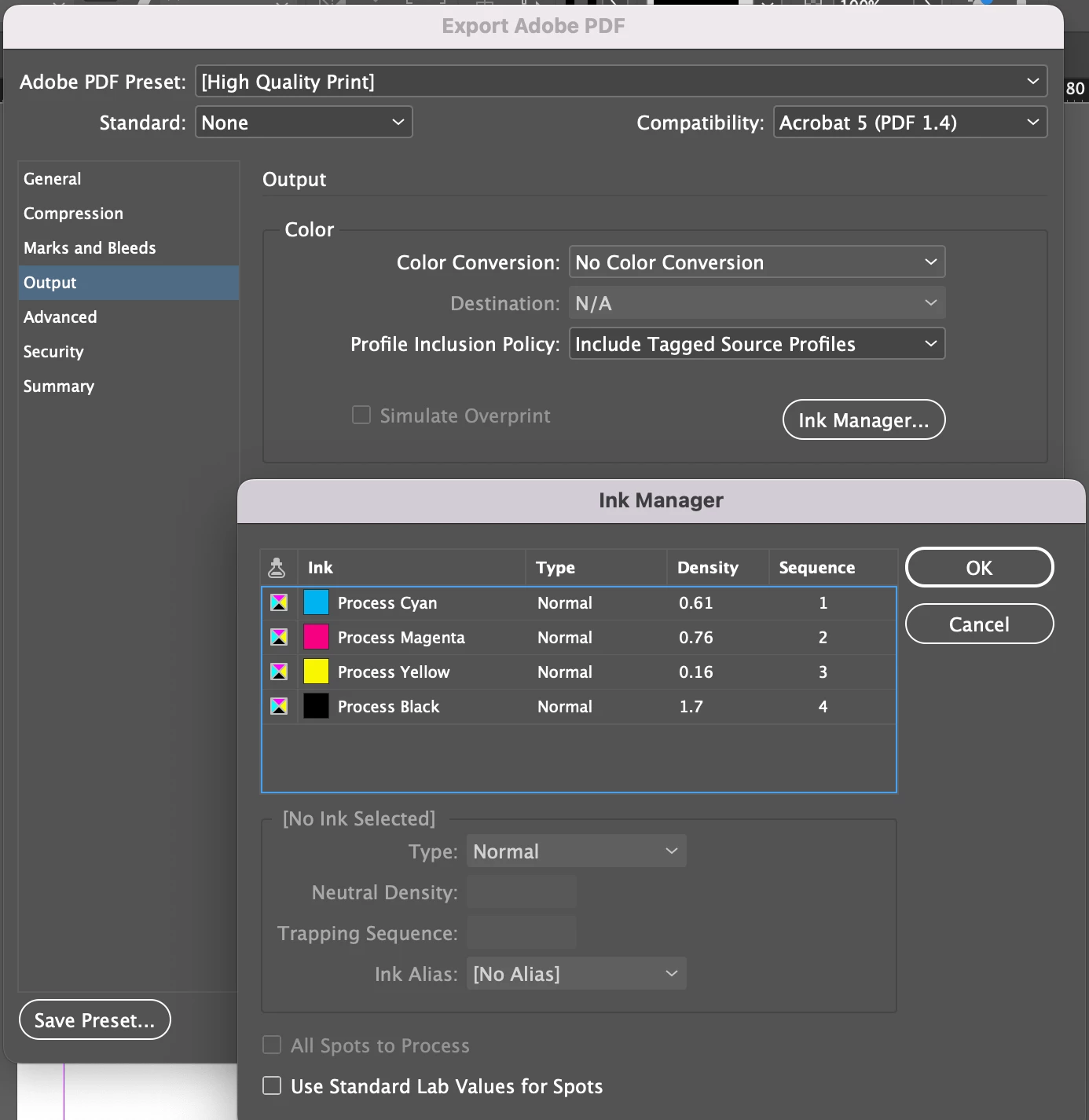
Task: Select the Output section
Action: pyautogui.click(x=129, y=282)
